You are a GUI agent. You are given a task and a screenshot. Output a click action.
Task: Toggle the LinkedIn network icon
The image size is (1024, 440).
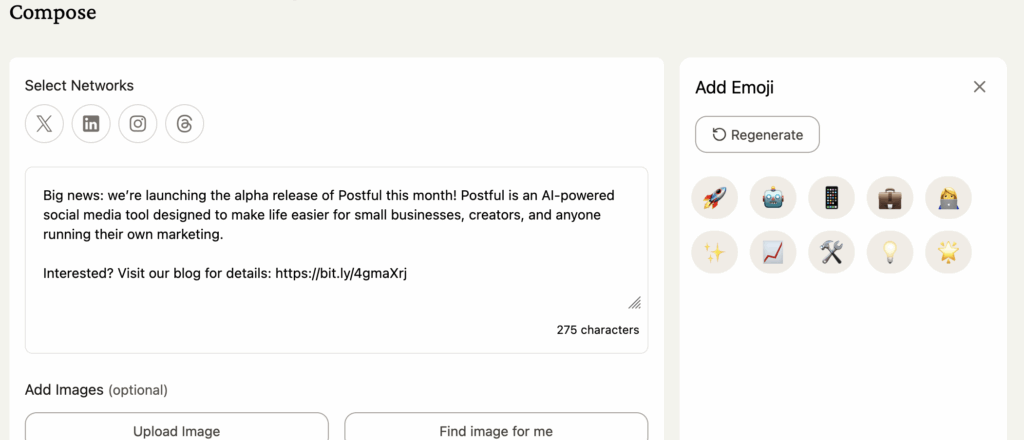click(91, 124)
